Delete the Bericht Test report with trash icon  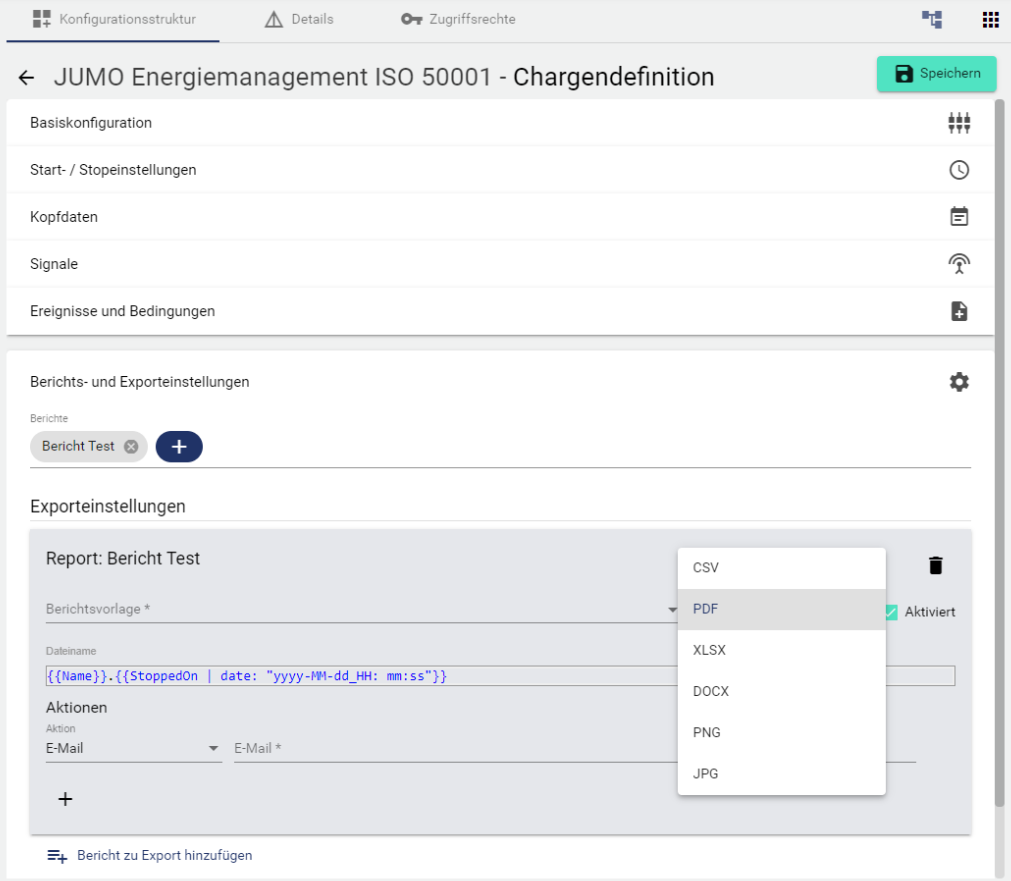[x=935, y=565]
